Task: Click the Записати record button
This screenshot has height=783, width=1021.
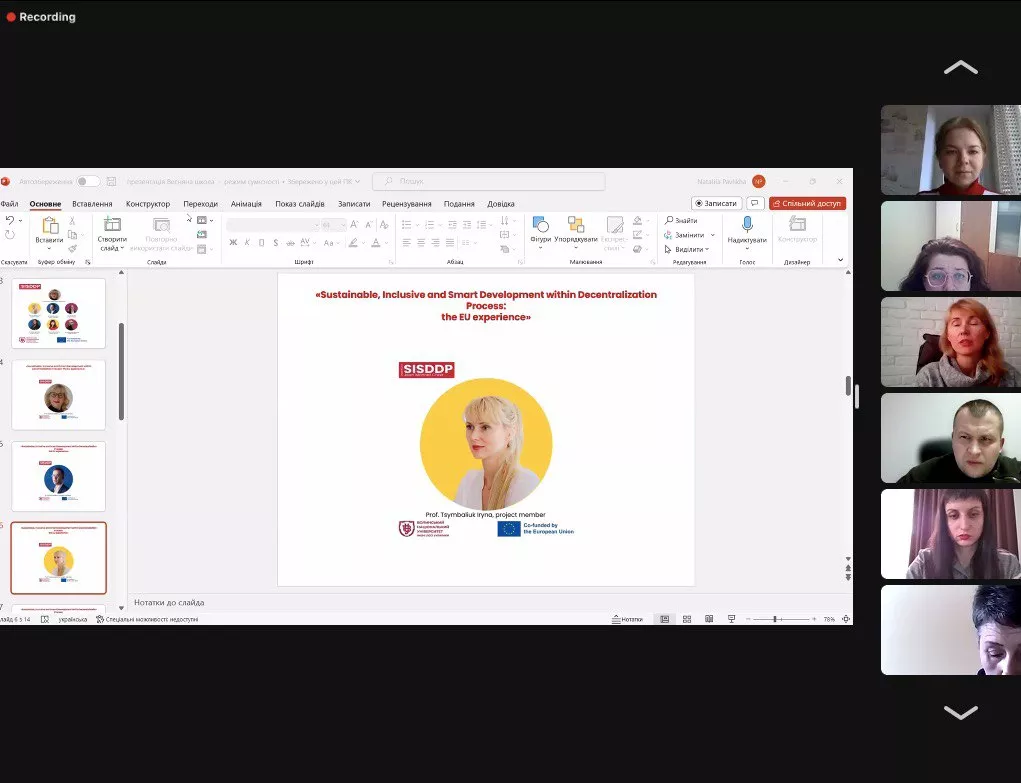Action: (716, 203)
